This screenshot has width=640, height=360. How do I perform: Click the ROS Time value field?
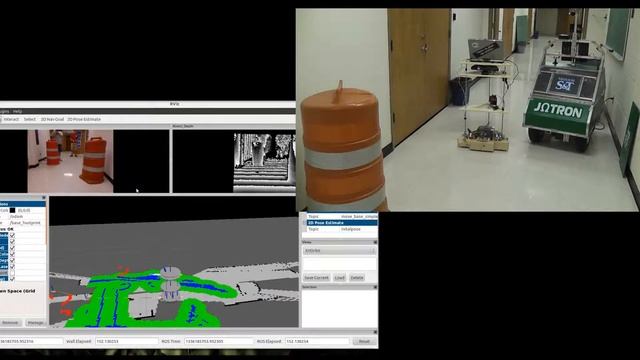218,341
